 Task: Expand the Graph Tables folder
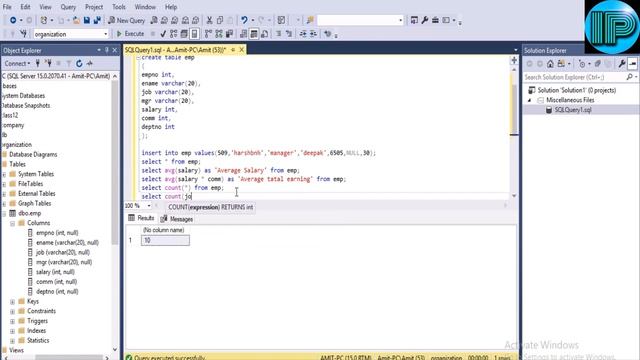[4, 204]
